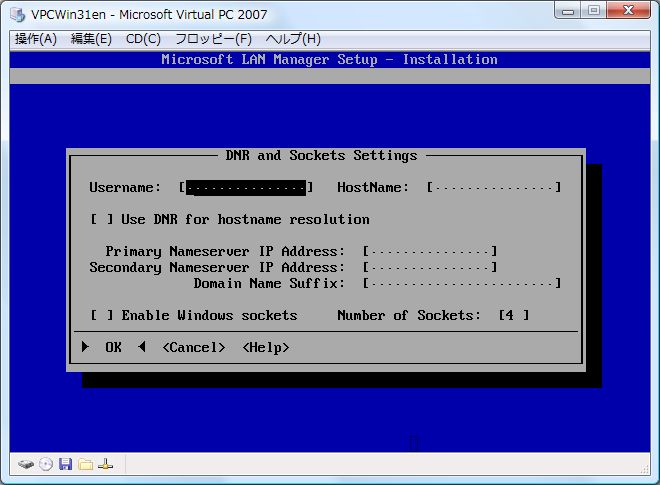Focus the Username input field

(x=246, y=187)
